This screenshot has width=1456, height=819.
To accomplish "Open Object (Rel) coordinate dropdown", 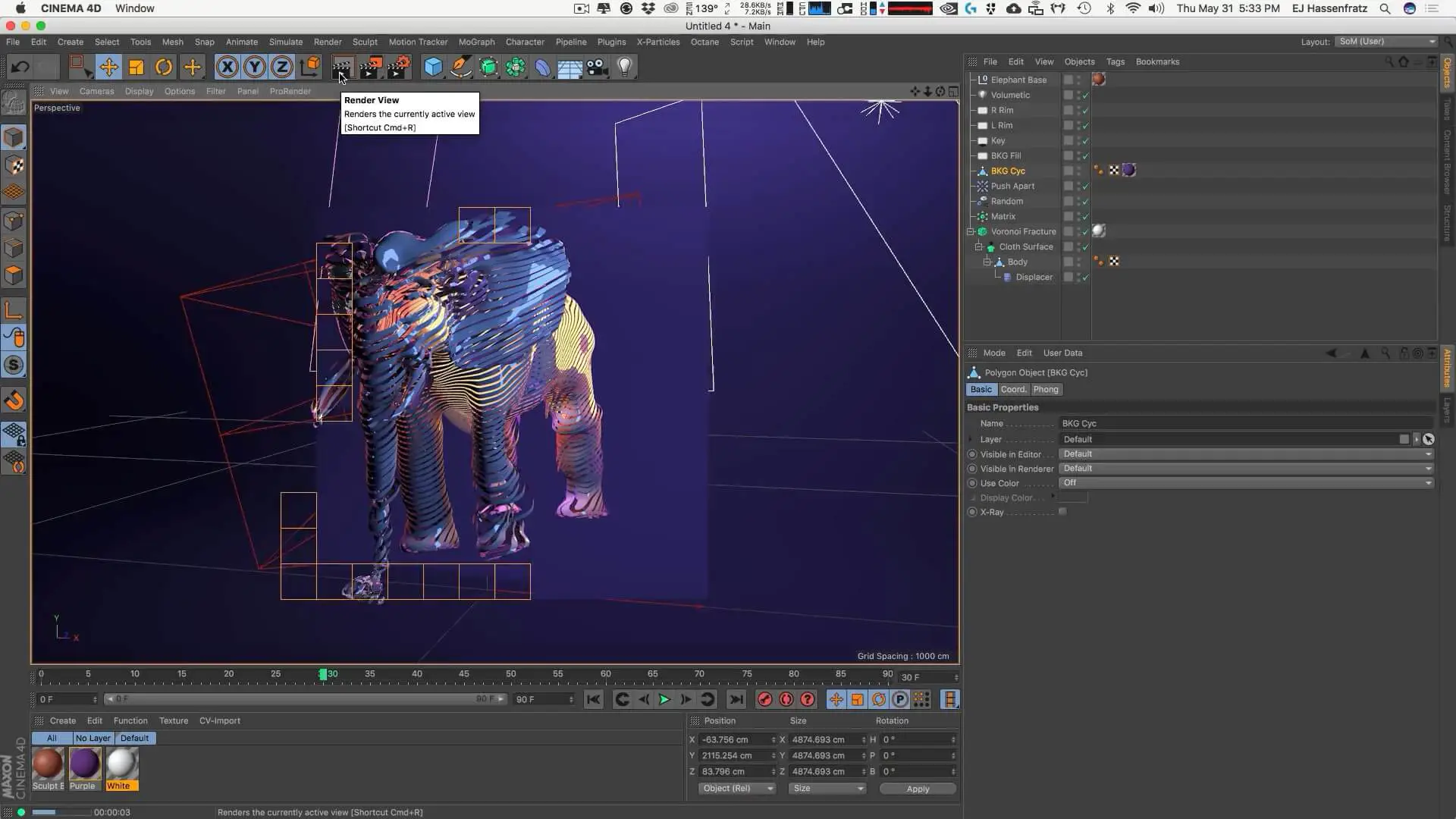I will (x=737, y=789).
